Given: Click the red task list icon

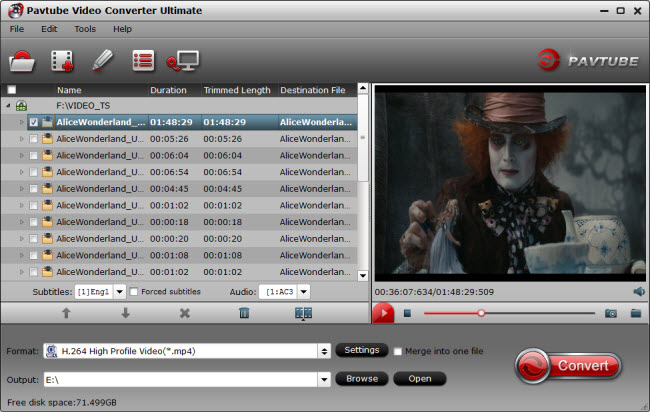Looking at the screenshot, I should coord(143,61).
